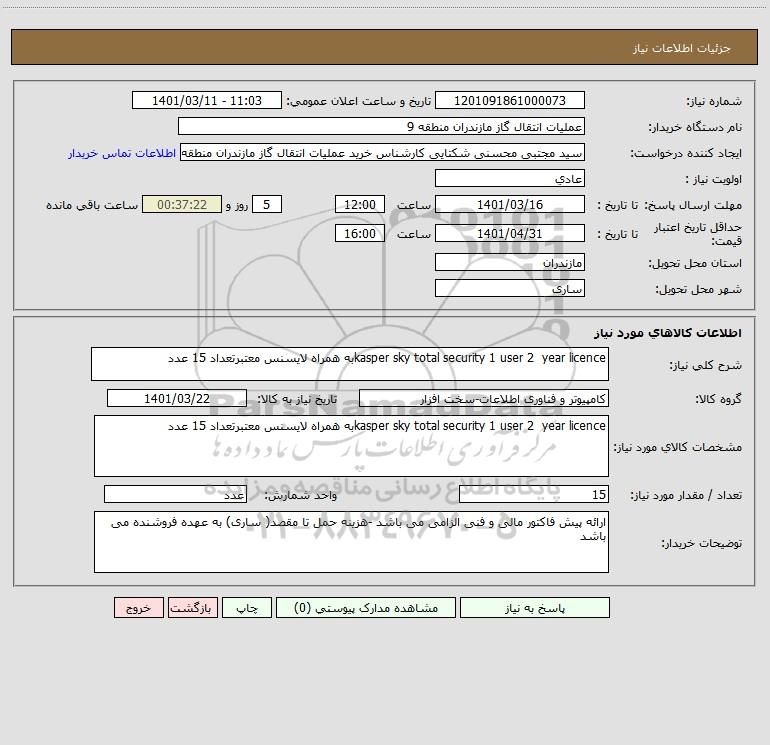Screen dimensions: 770x745
Task: Click the گروه کالا label
Action: 718,399
